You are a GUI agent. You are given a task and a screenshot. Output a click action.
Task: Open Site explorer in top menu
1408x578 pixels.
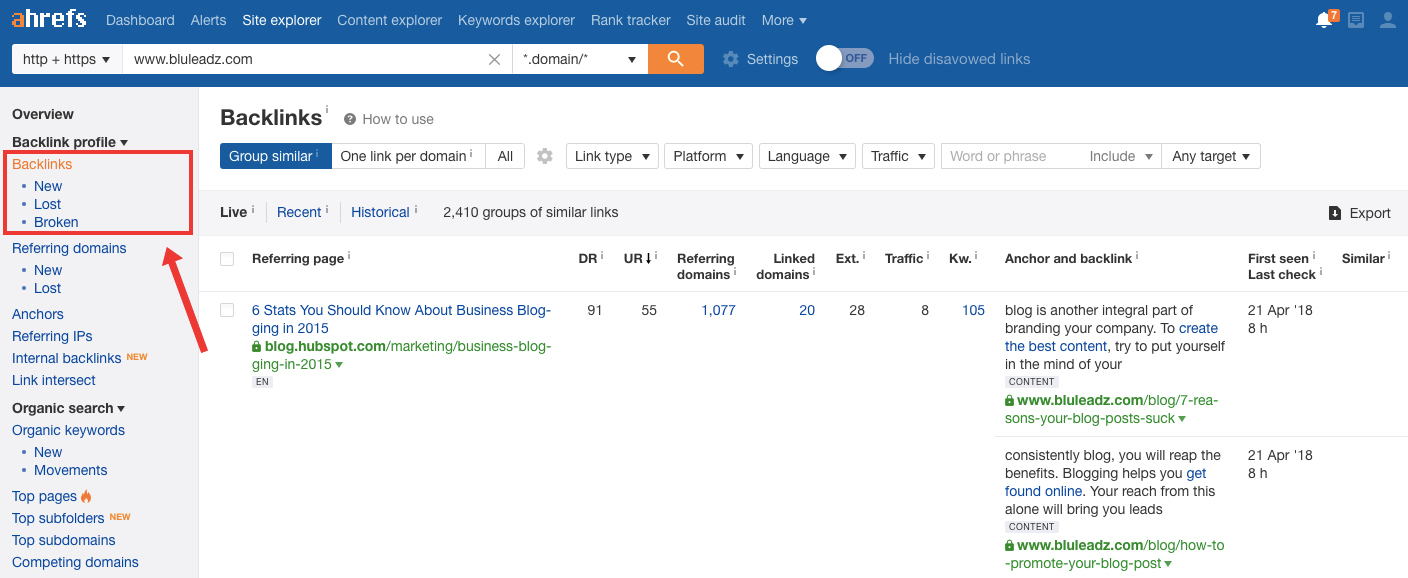pos(282,20)
